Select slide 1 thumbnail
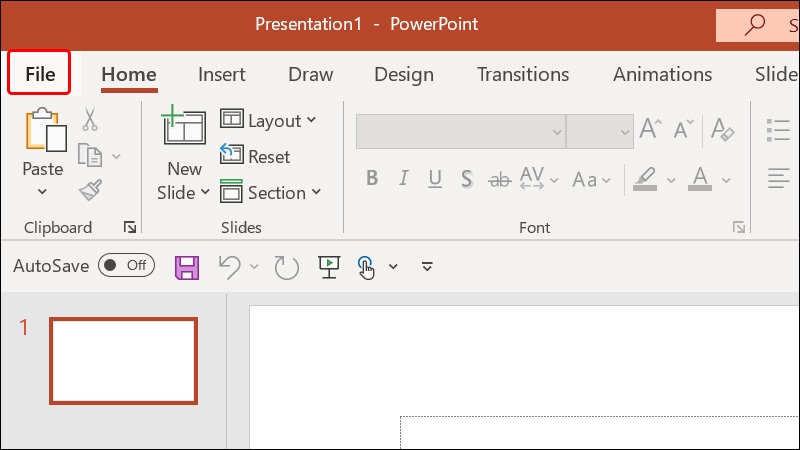800x450 pixels. coord(123,361)
